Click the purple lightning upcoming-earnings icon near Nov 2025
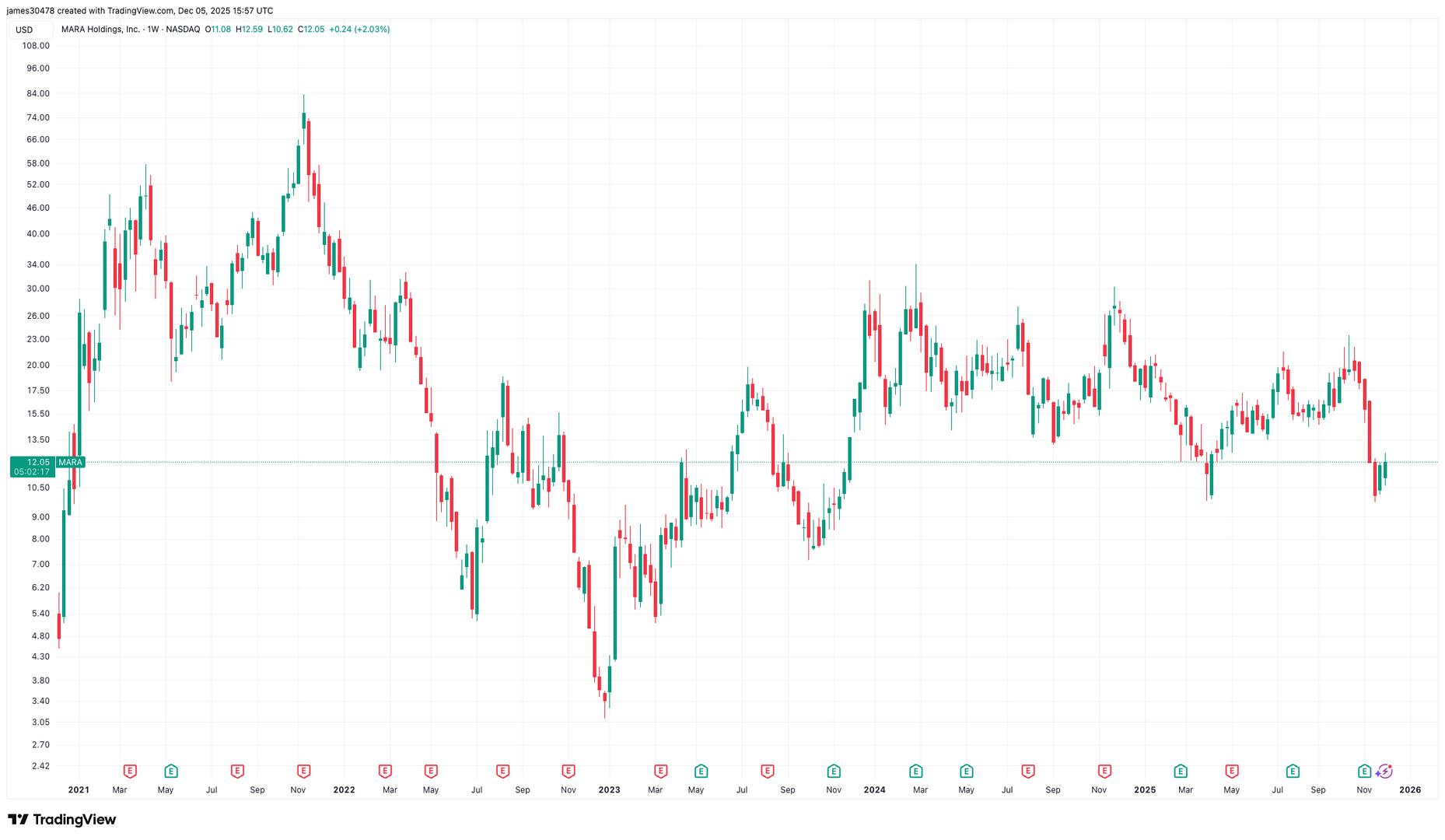The image size is (1445, 840). 1384,771
